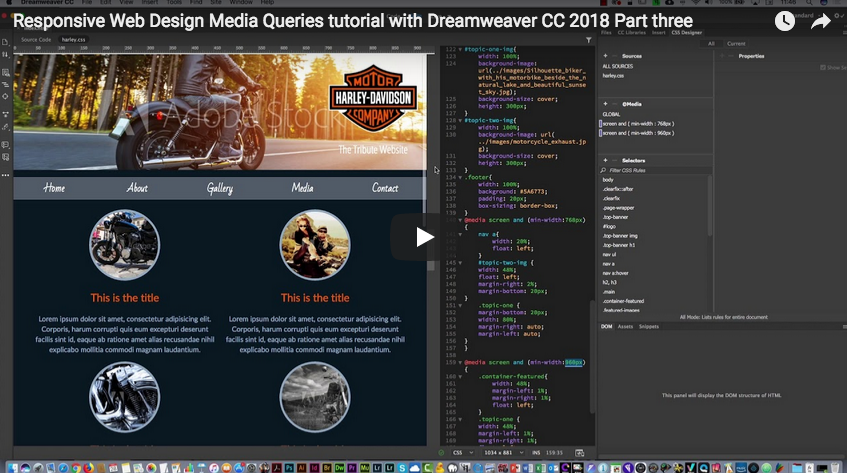Screen dimensions: 847x473
Task: Switch the CSS Designer to All mode
Action: (711, 43)
